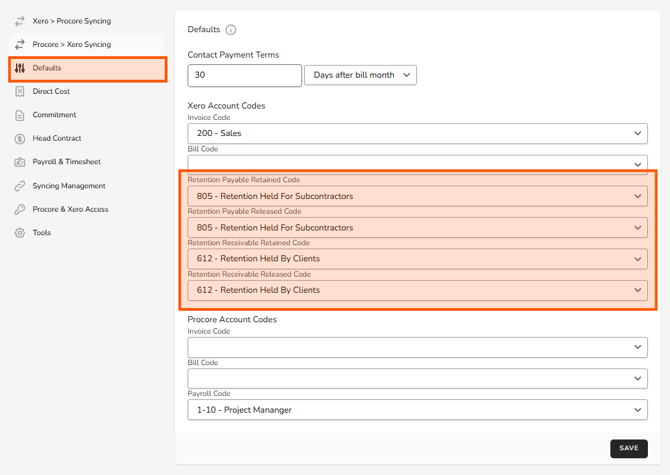Click the Commitment document icon
Image resolution: width=670 pixels, height=475 pixels.
click(x=20, y=115)
